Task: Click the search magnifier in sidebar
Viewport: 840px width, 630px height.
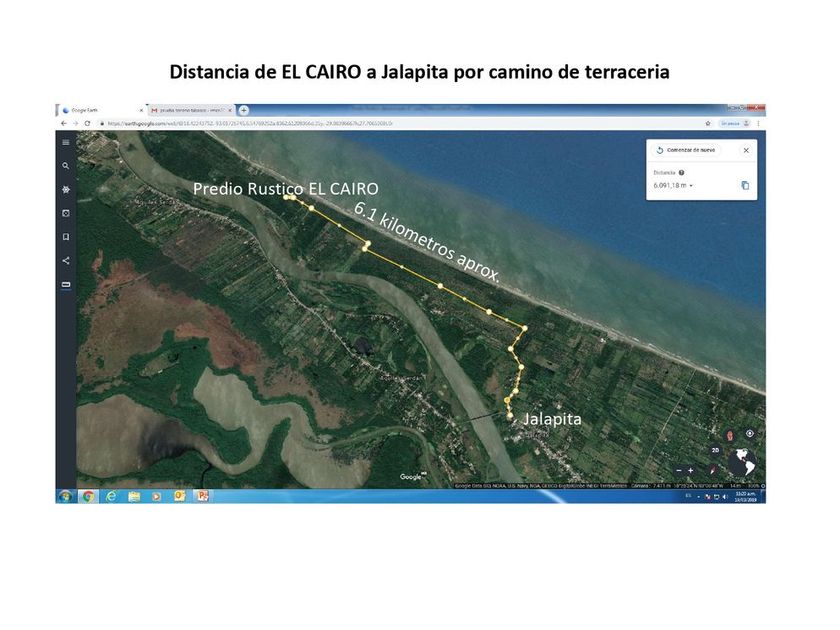Action: [66, 166]
